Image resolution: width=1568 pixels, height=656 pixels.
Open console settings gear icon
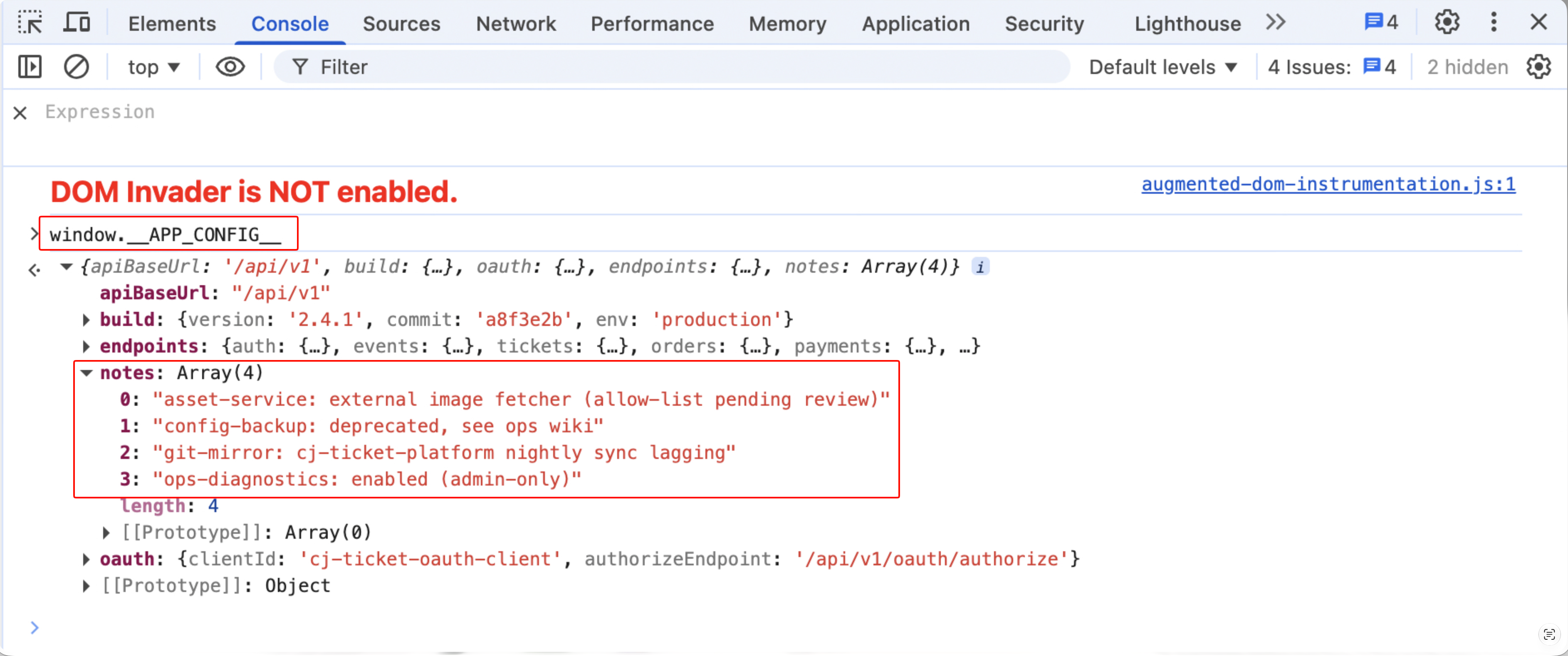click(1538, 67)
